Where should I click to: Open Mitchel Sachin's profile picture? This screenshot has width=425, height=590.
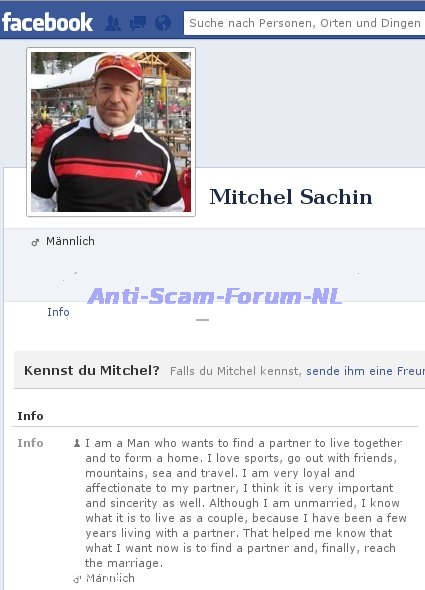pos(111,132)
